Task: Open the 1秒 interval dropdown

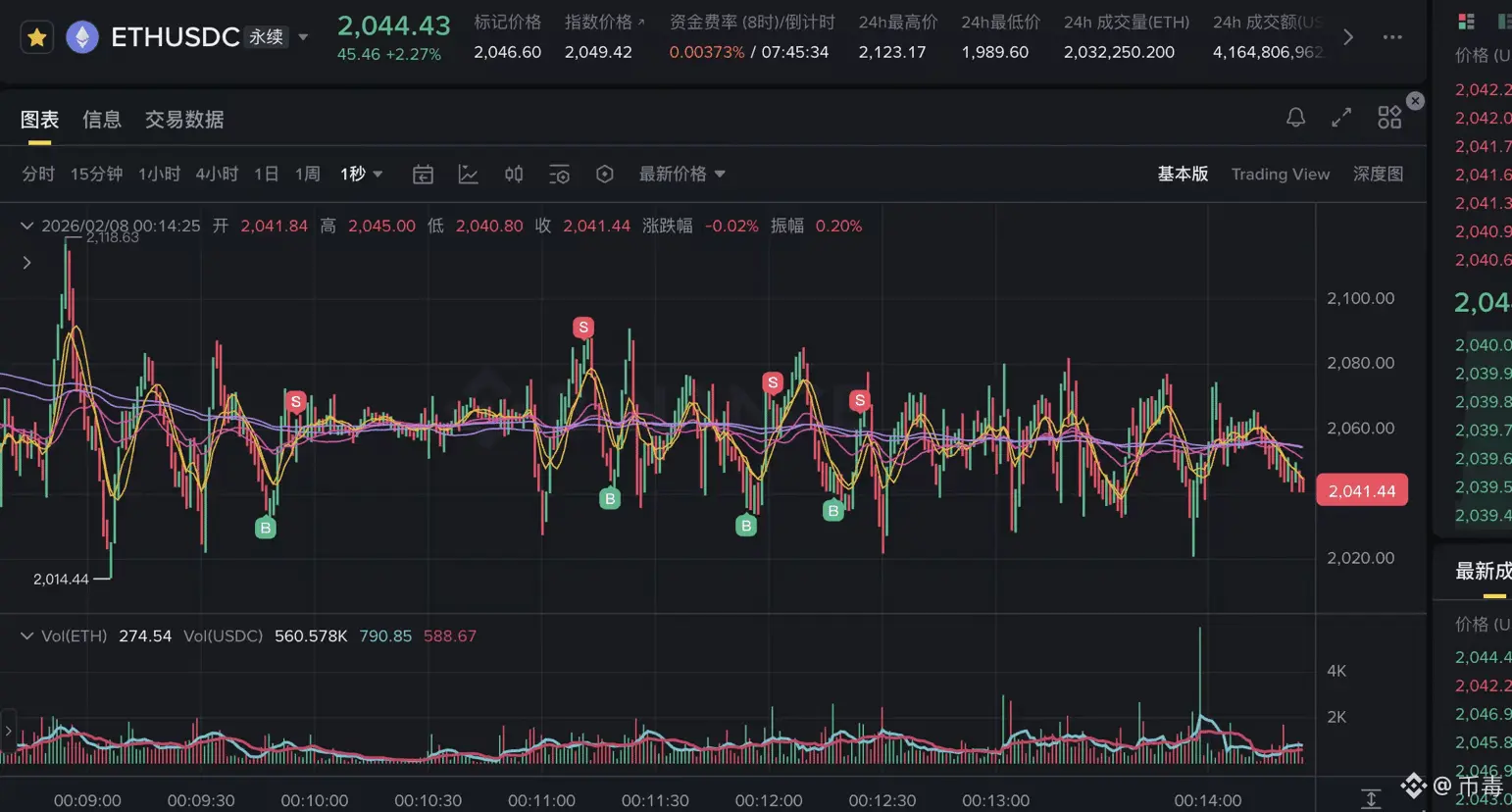Action: [361, 174]
